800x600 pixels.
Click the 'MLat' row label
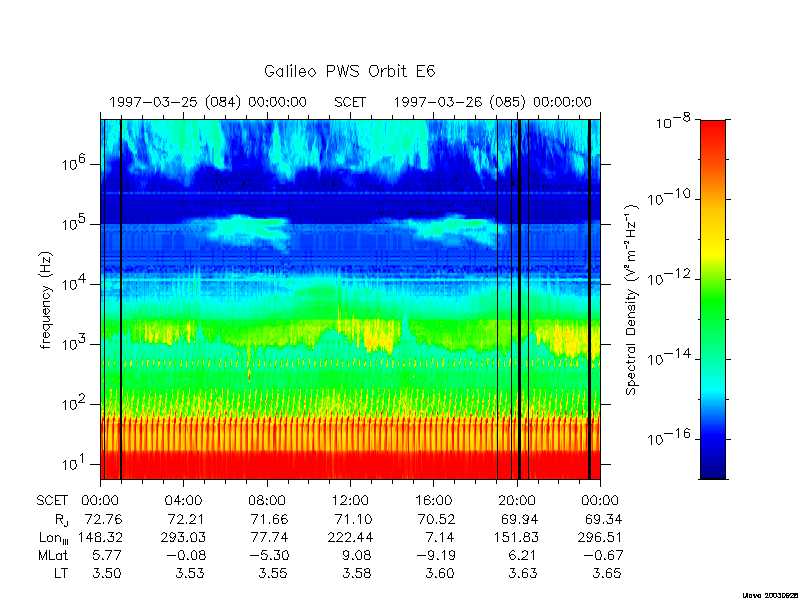(53, 555)
